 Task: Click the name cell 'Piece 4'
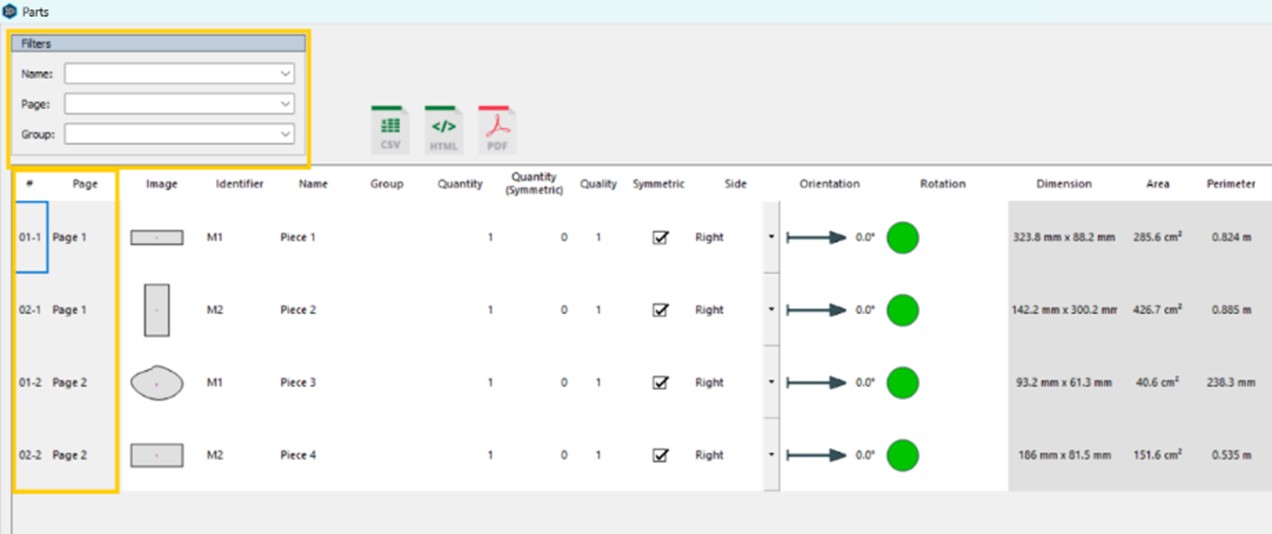(x=298, y=455)
